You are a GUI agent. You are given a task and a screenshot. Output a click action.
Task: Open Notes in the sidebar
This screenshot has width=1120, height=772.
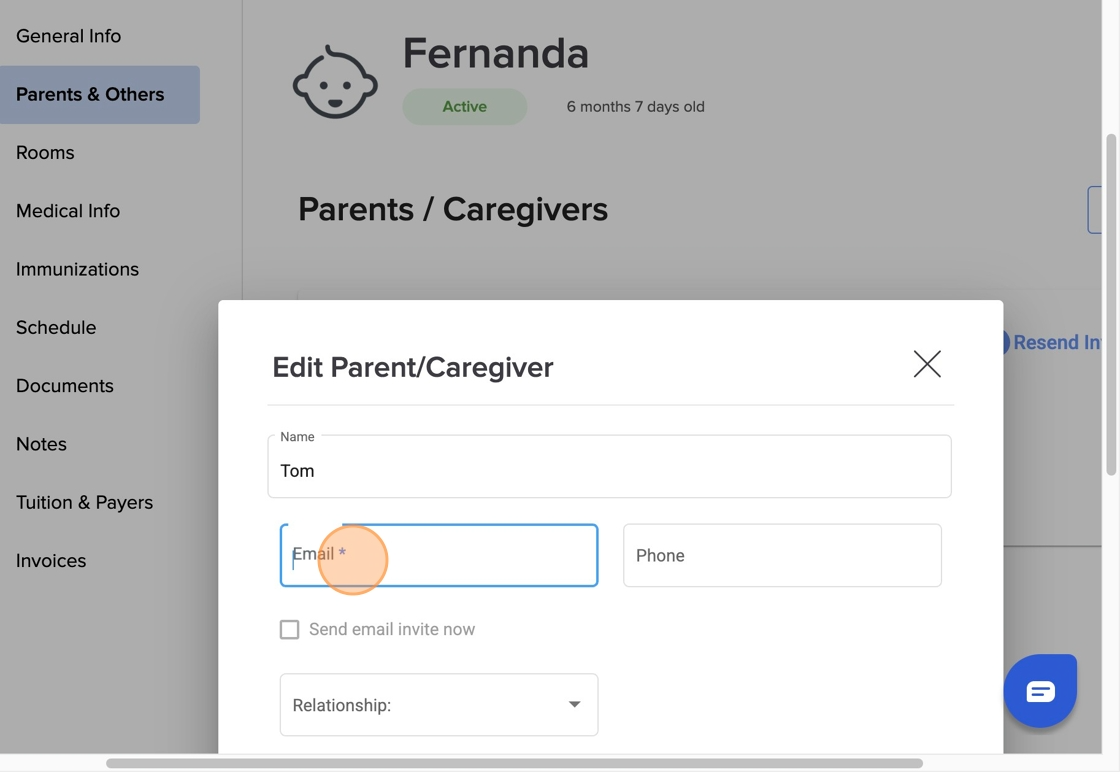click(41, 444)
